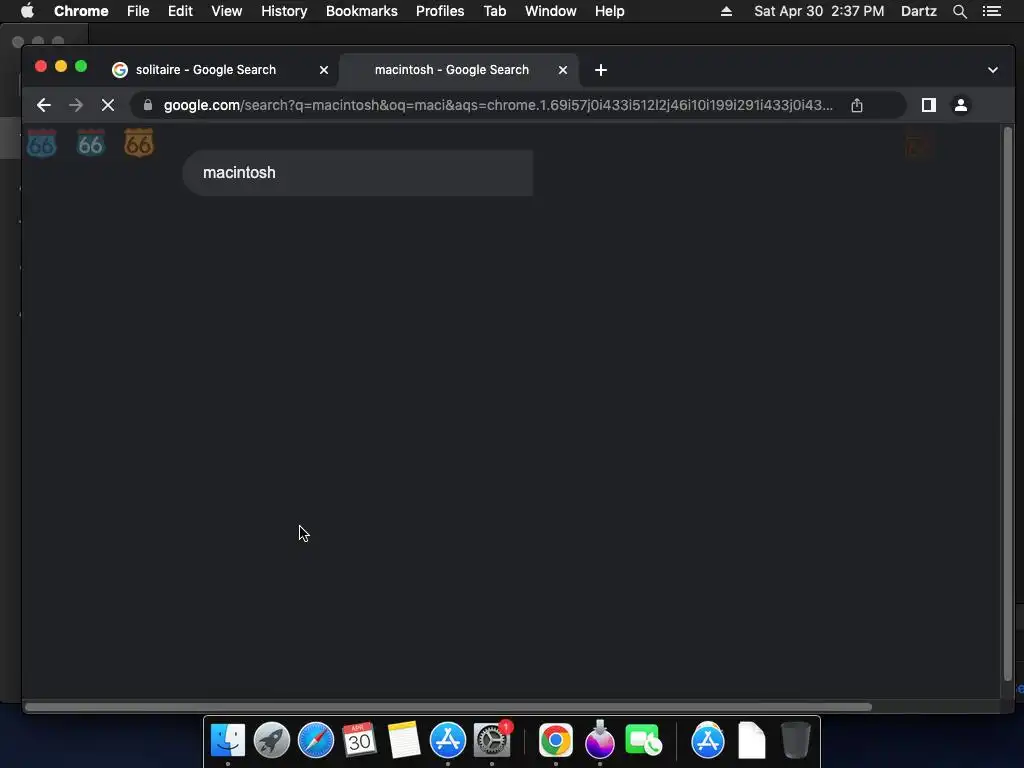
Task: Open Finder from the Dock
Action: pos(227,740)
